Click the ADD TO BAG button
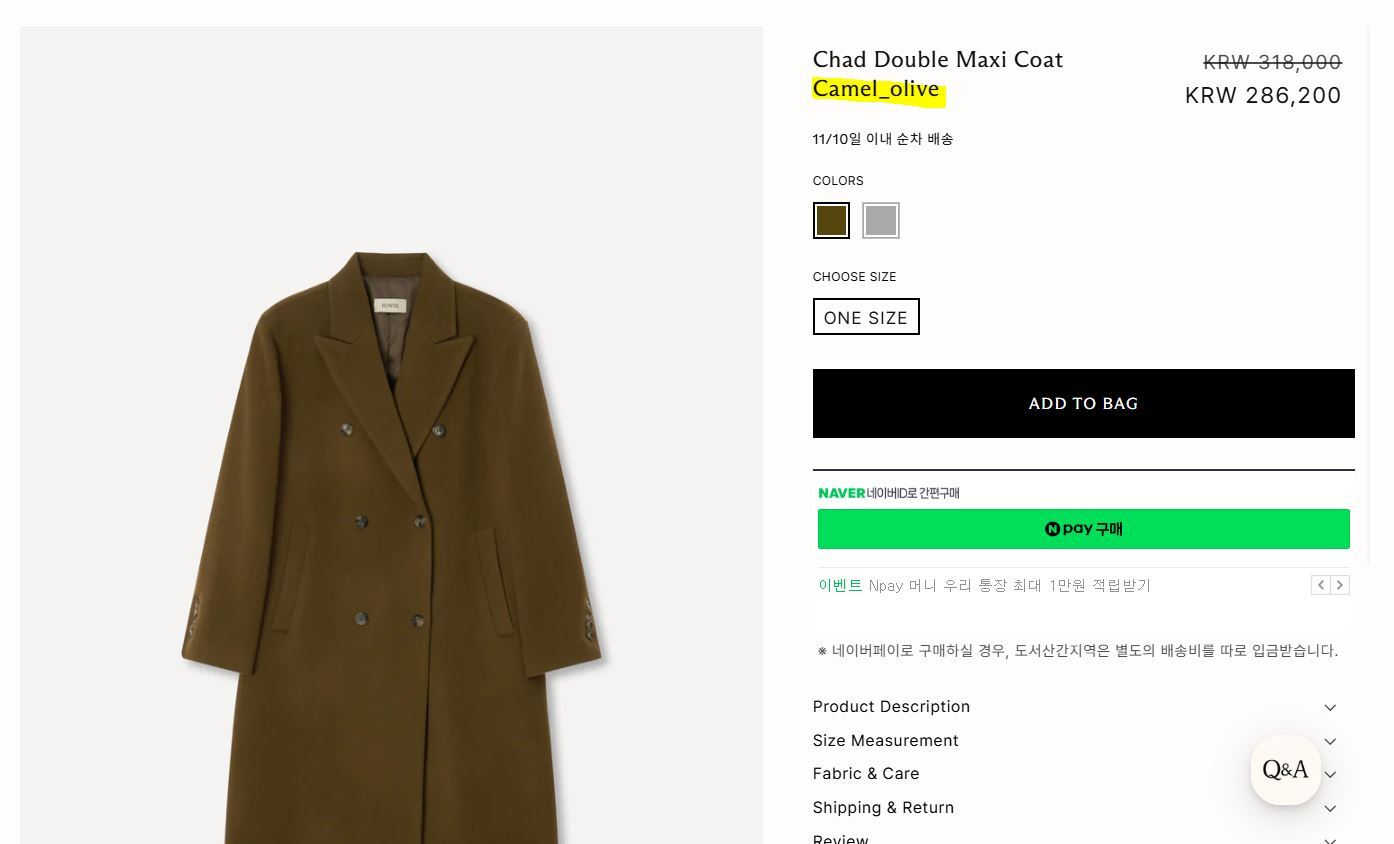The image size is (1394, 844). (x=1083, y=403)
